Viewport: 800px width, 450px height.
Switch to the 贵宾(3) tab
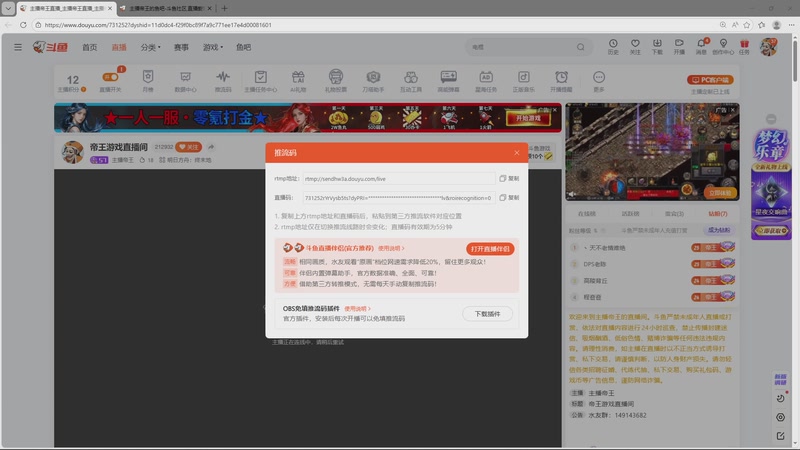click(674, 214)
